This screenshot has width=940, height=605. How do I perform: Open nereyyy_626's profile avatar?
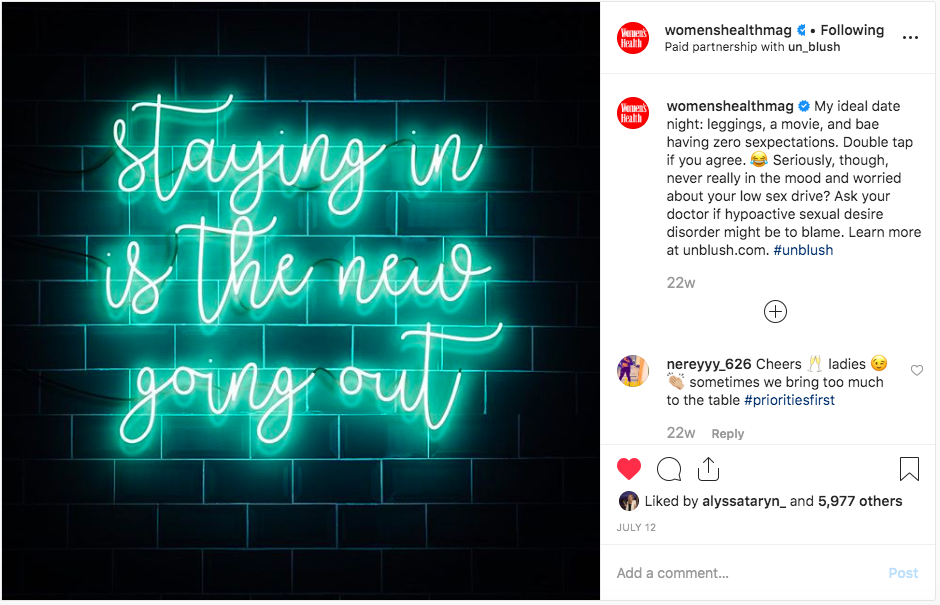point(633,371)
